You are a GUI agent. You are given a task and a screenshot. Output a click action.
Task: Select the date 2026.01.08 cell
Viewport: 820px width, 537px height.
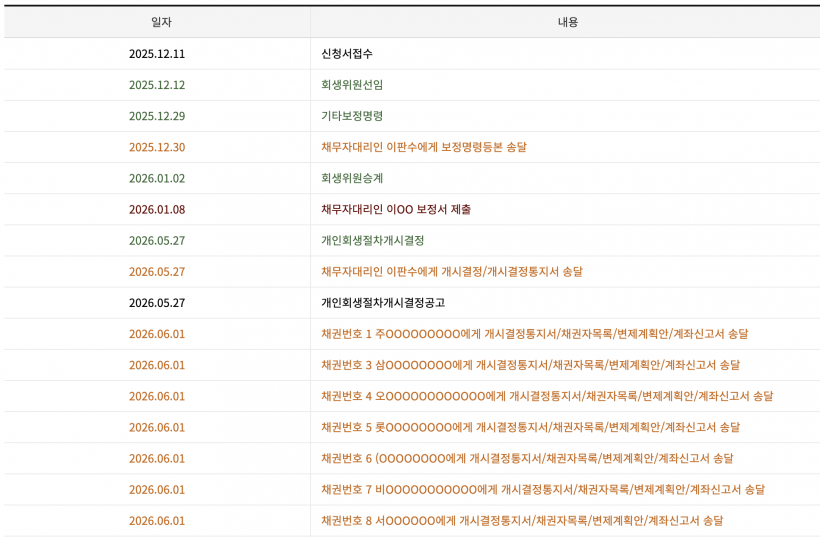pyautogui.click(x=157, y=210)
